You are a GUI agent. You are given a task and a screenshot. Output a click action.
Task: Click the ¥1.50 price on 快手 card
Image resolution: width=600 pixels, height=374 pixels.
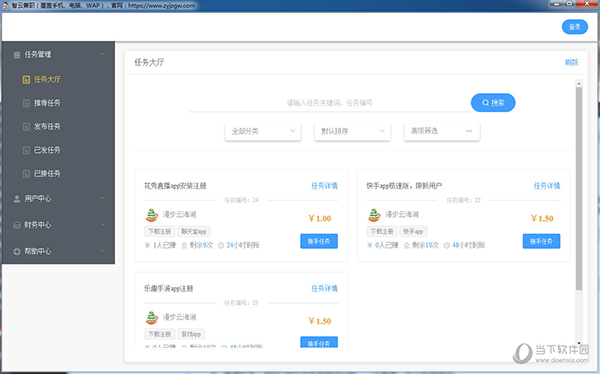pyautogui.click(x=542, y=219)
